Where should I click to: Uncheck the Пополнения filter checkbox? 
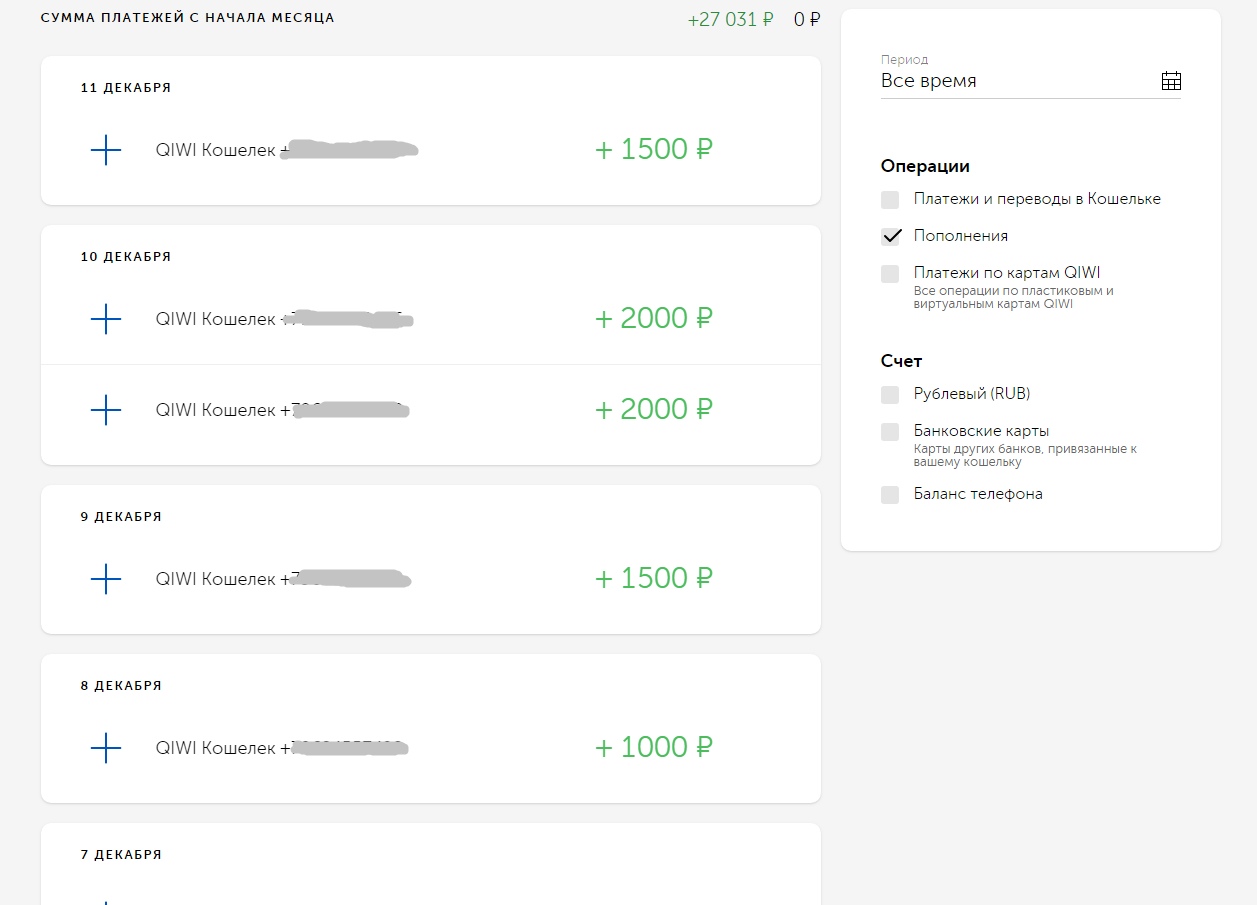pos(890,237)
